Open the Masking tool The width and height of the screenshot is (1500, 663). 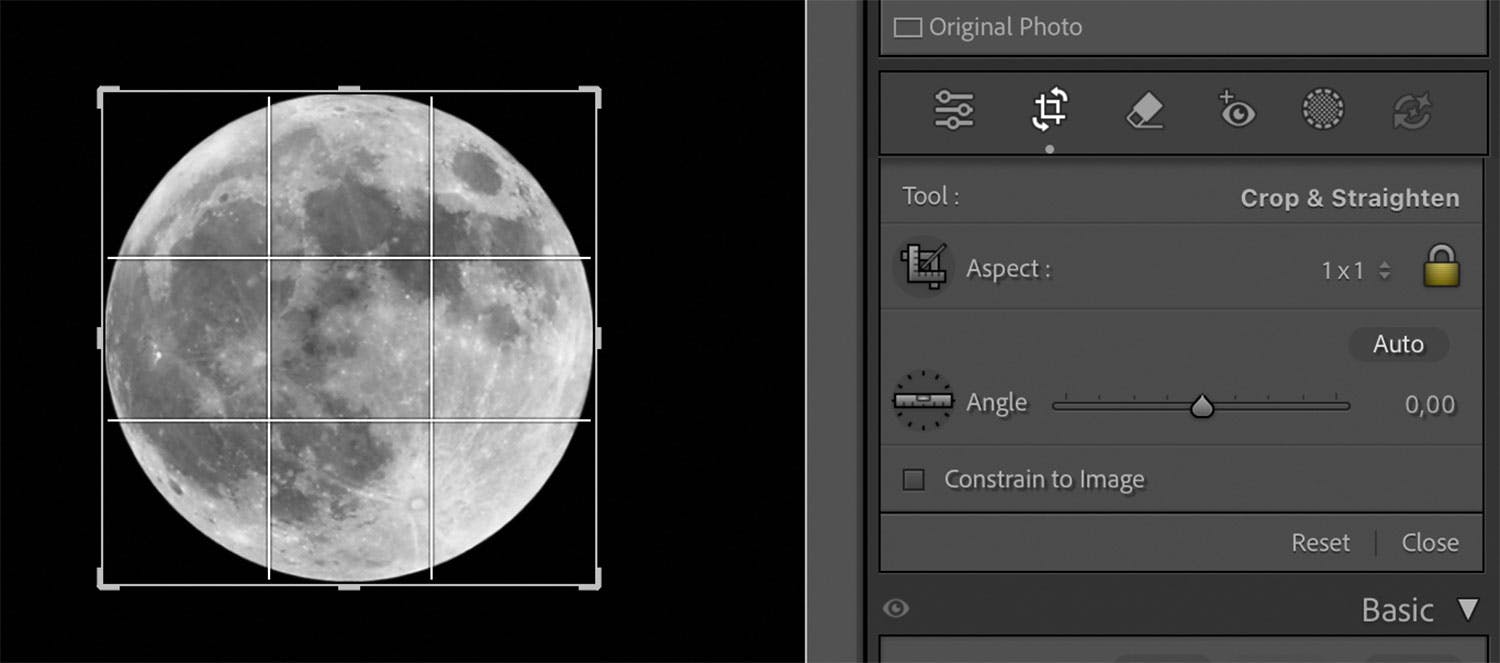pyautogui.click(x=1323, y=109)
